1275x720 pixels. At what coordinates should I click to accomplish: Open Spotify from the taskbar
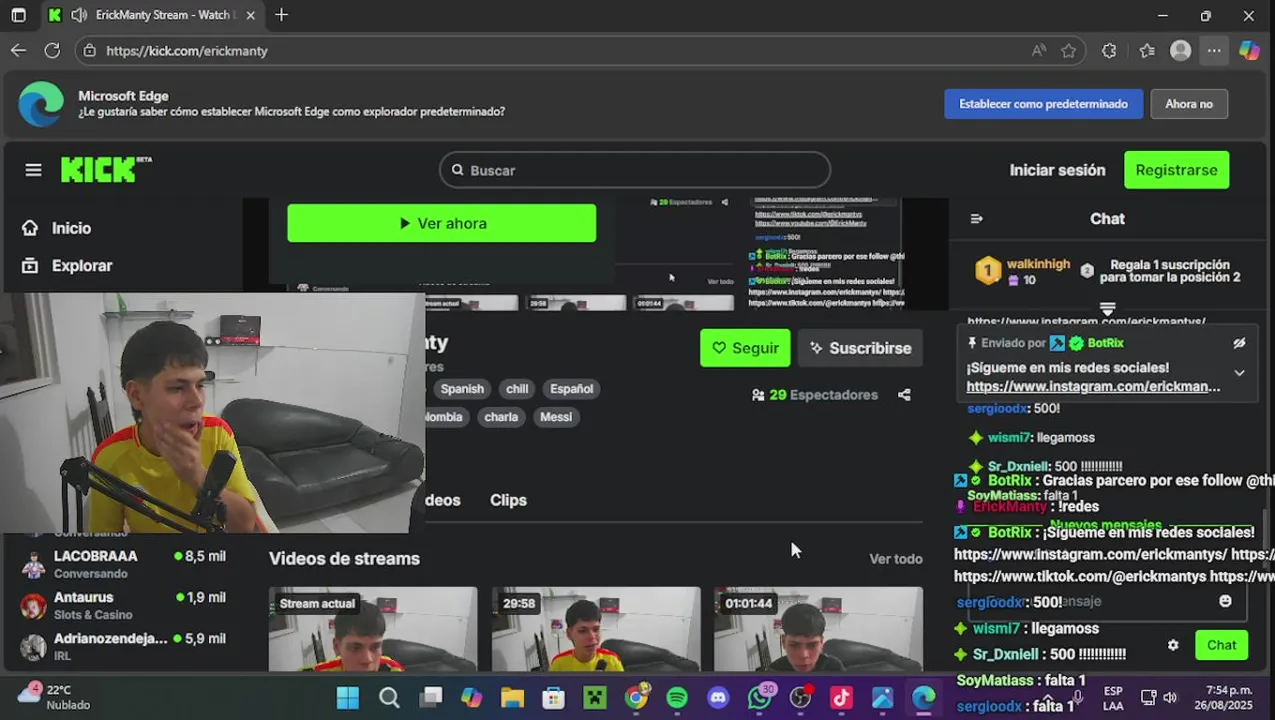677,697
